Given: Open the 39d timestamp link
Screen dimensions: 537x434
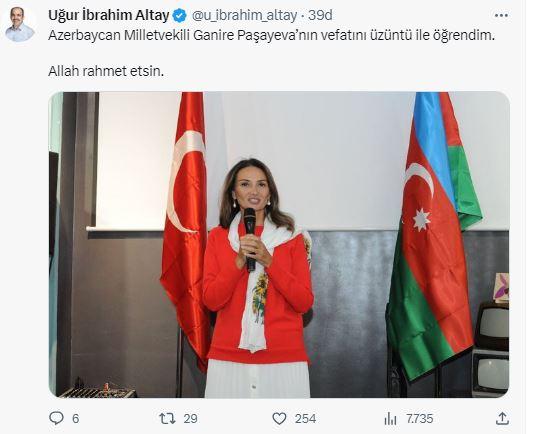Looking at the screenshot, I should click(320, 15).
